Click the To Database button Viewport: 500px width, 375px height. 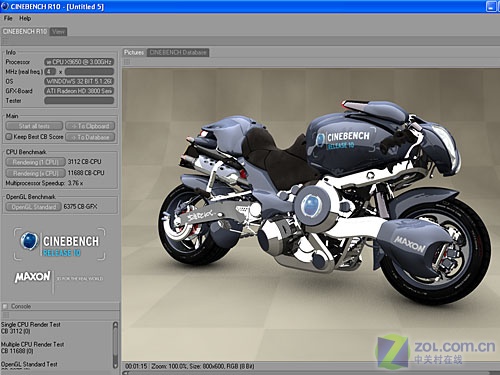[x=90, y=137]
